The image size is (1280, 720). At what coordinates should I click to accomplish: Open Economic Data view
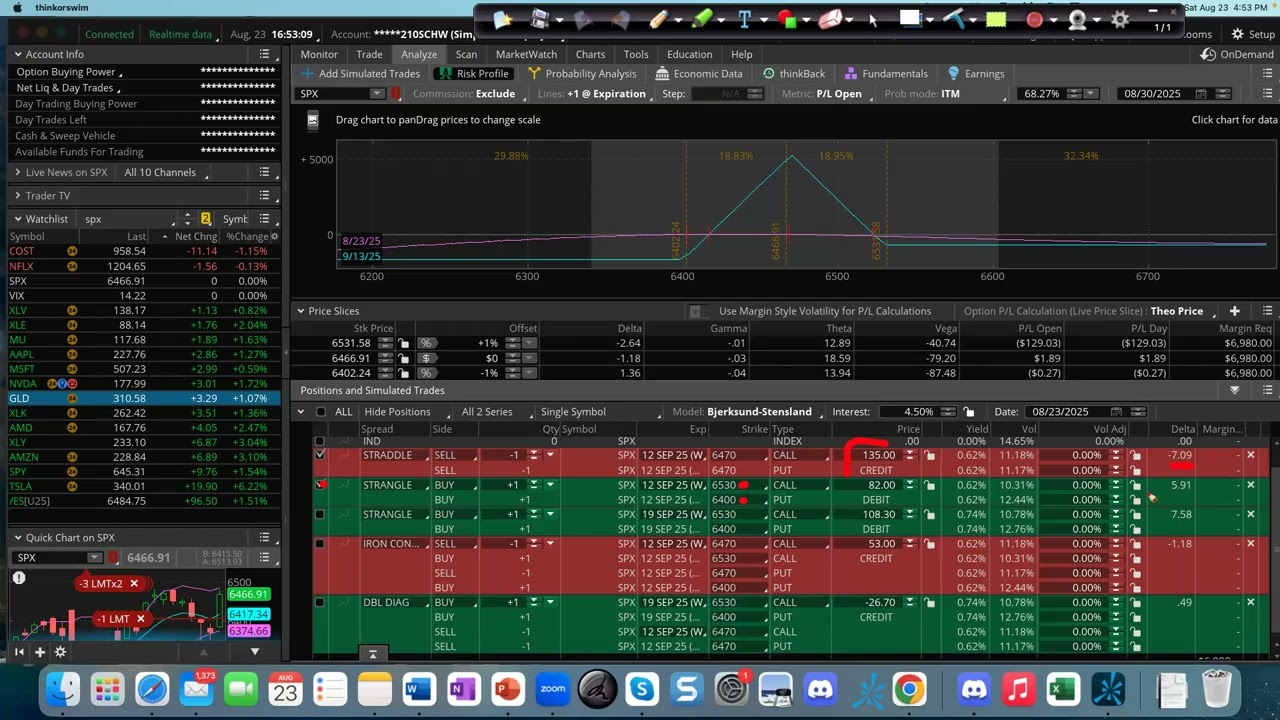pyautogui.click(x=700, y=74)
